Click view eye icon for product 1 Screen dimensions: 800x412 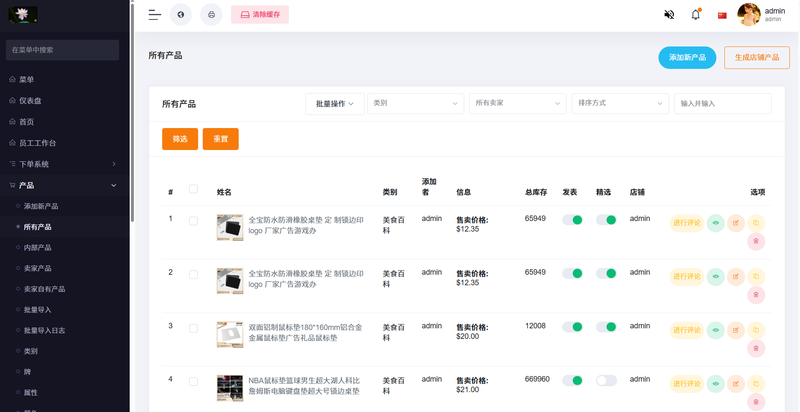coord(715,223)
